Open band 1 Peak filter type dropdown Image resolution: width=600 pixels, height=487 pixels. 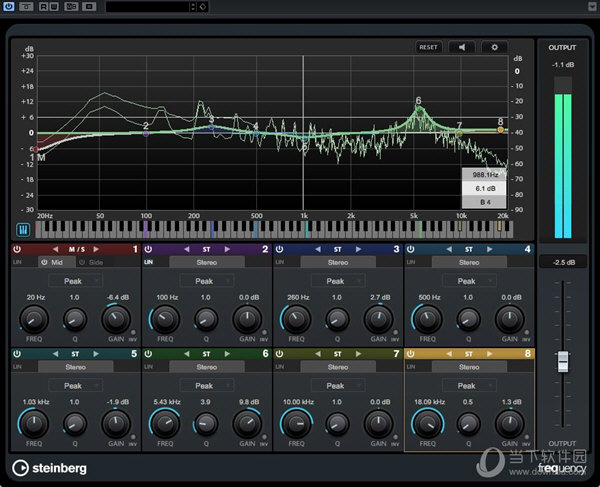click(75, 281)
